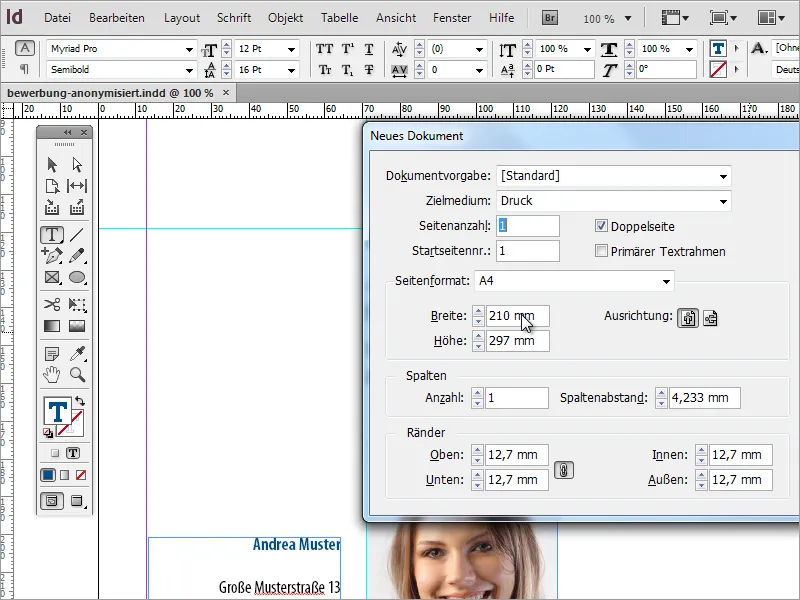Select the Pencil tool
The width and height of the screenshot is (800, 600).
pyautogui.click(x=77, y=255)
